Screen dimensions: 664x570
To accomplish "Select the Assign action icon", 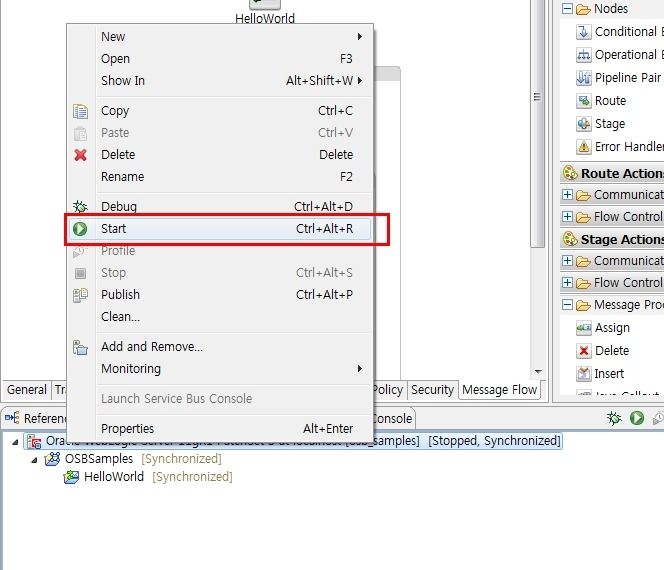I will point(584,328).
